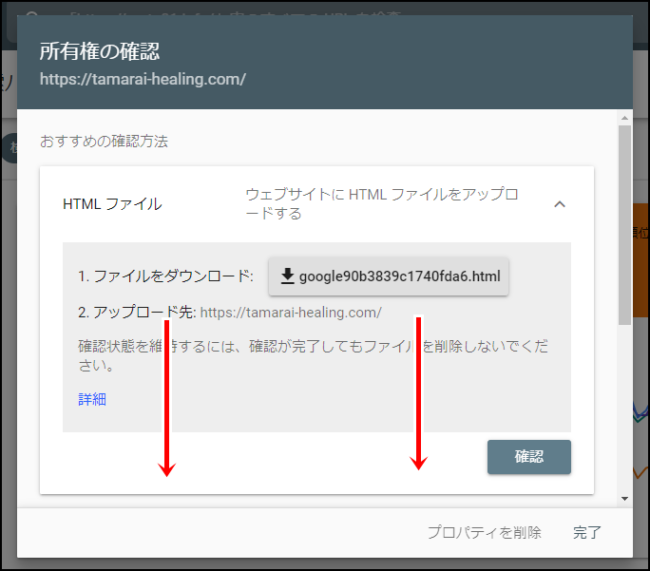Click the download arrow icon beside google90b3839c1740fda6.html

tap(287, 276)
